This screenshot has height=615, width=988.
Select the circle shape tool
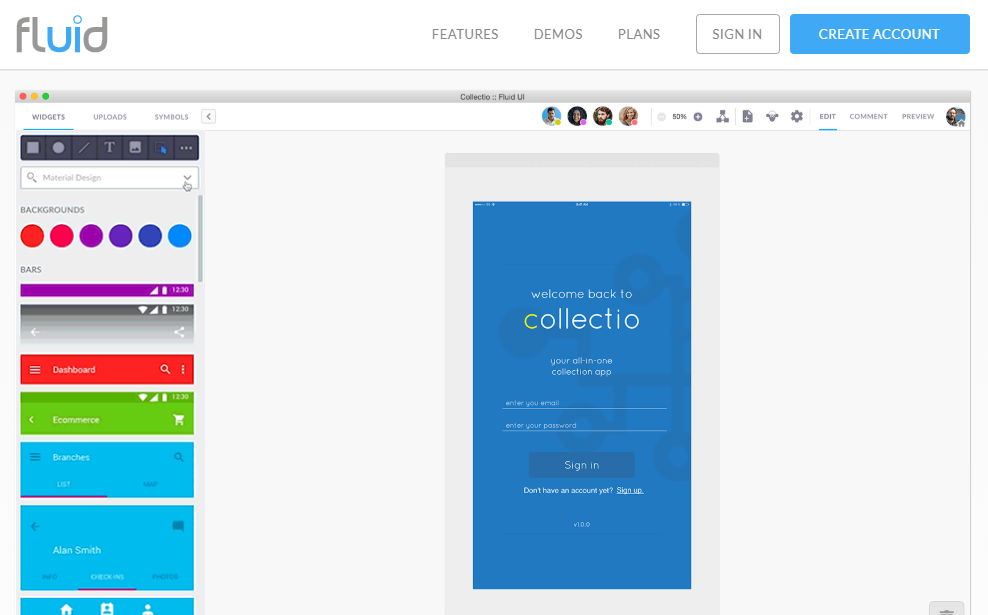click(59, 148)
